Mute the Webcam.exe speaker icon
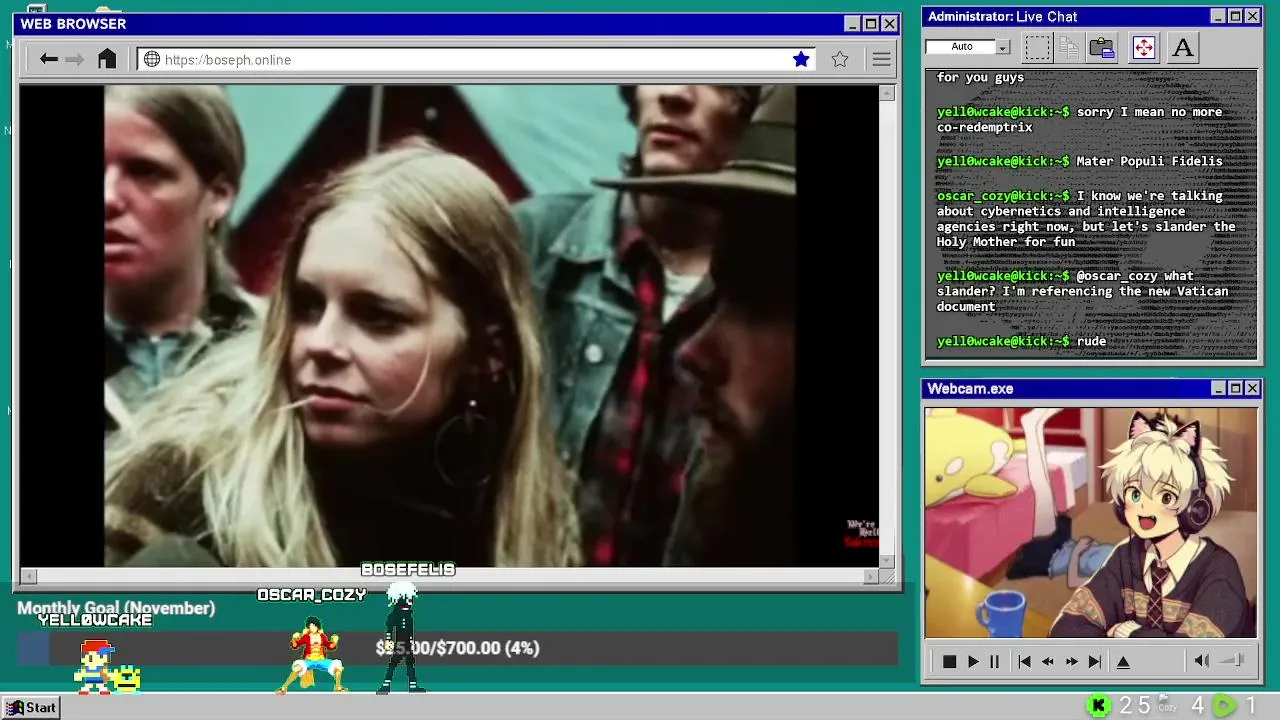This screenshot has width=1280, height=720. 1201,661
